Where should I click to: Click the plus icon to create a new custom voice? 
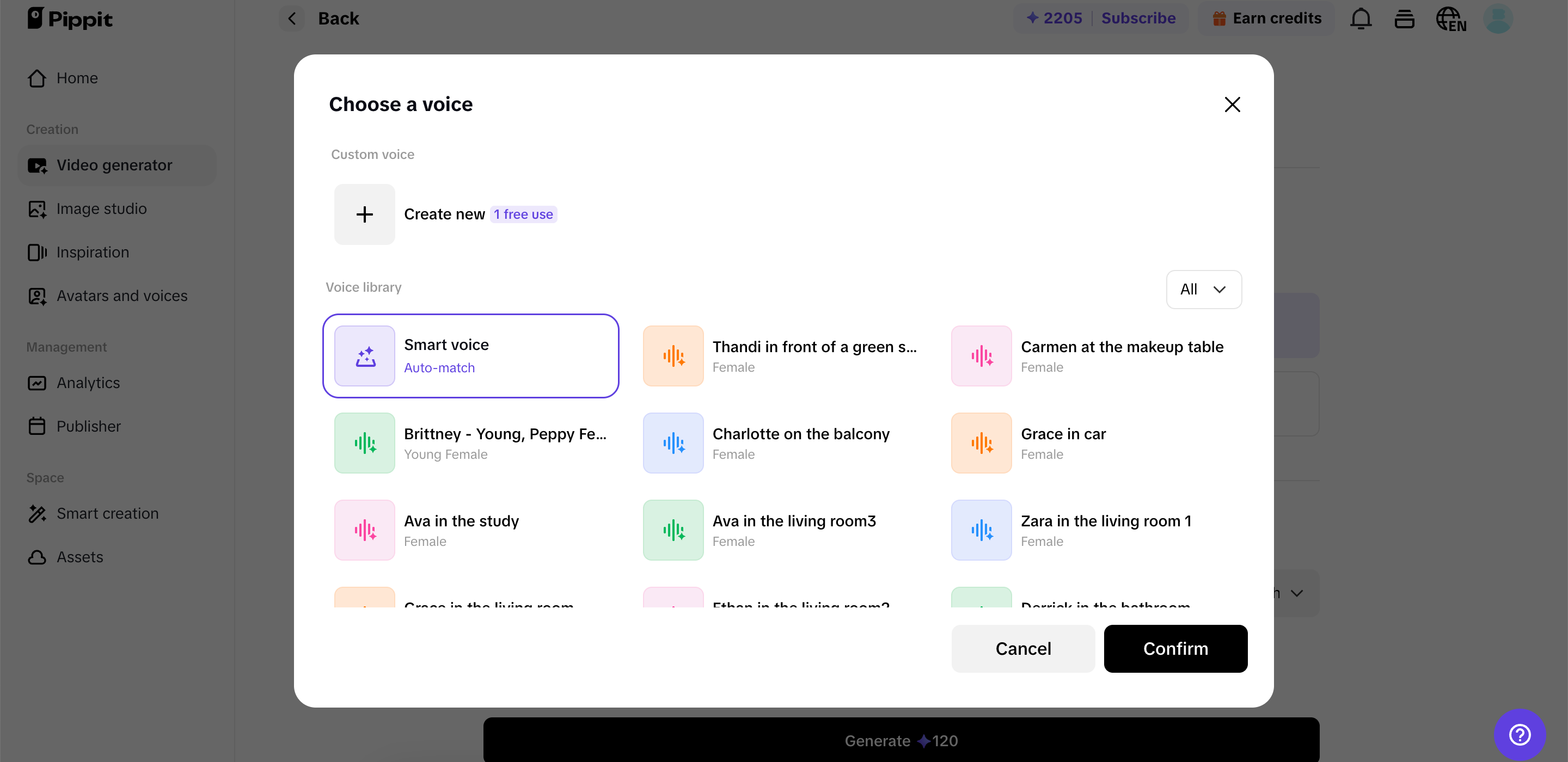364,214
